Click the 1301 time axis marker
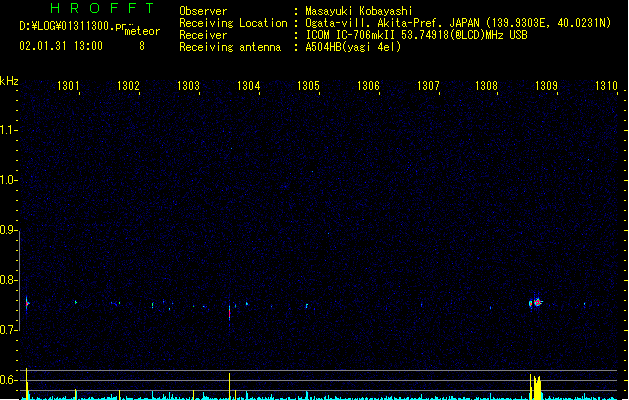This screenshot has height=400, width=629. point(68,86)
